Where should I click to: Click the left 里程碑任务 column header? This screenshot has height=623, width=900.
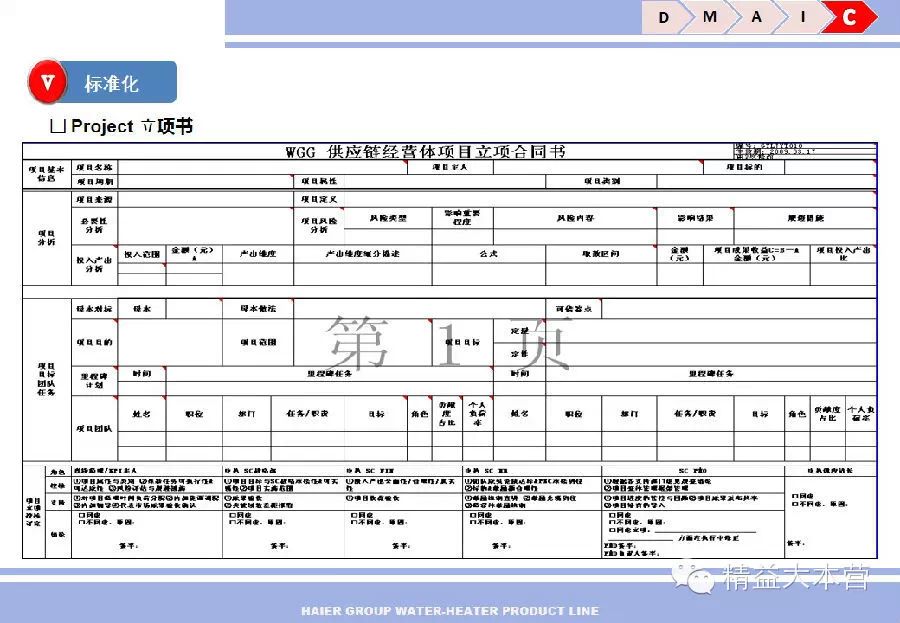pos(329,374)
